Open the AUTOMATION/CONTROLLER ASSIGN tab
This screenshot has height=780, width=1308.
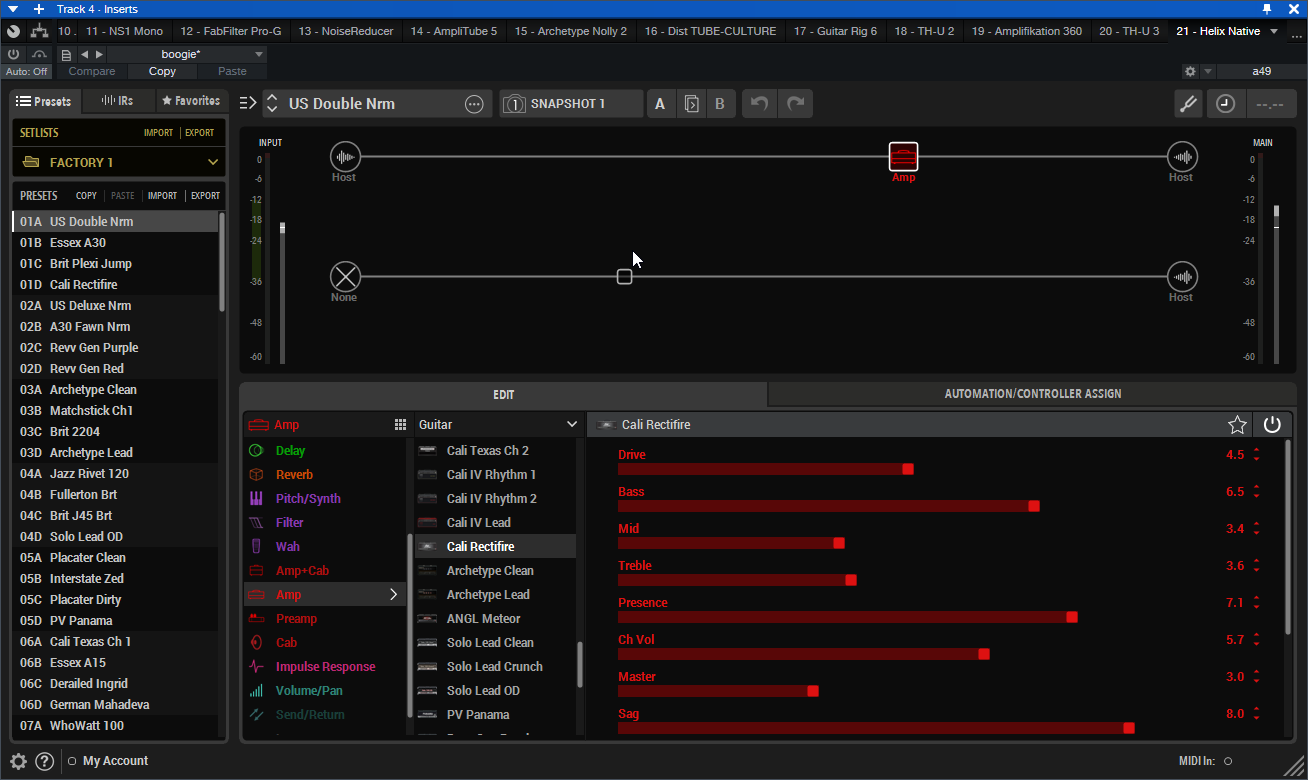[1033, 394]
